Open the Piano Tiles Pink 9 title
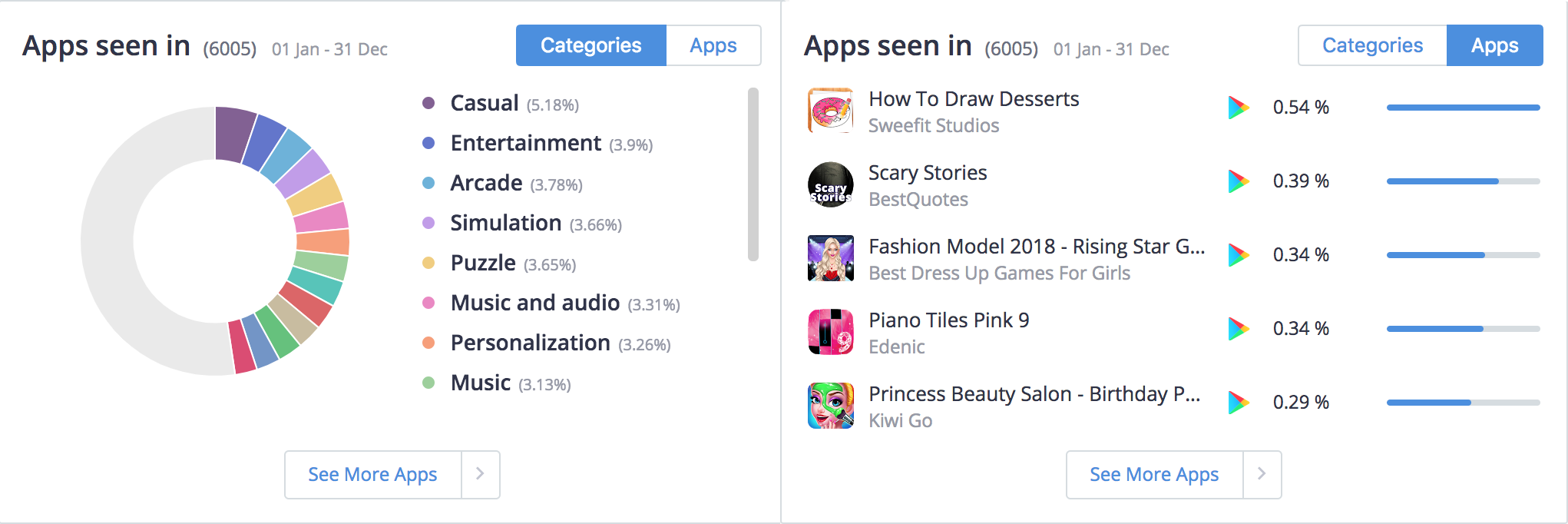This screenshot has width=1568, height=524. pos(949,320)
